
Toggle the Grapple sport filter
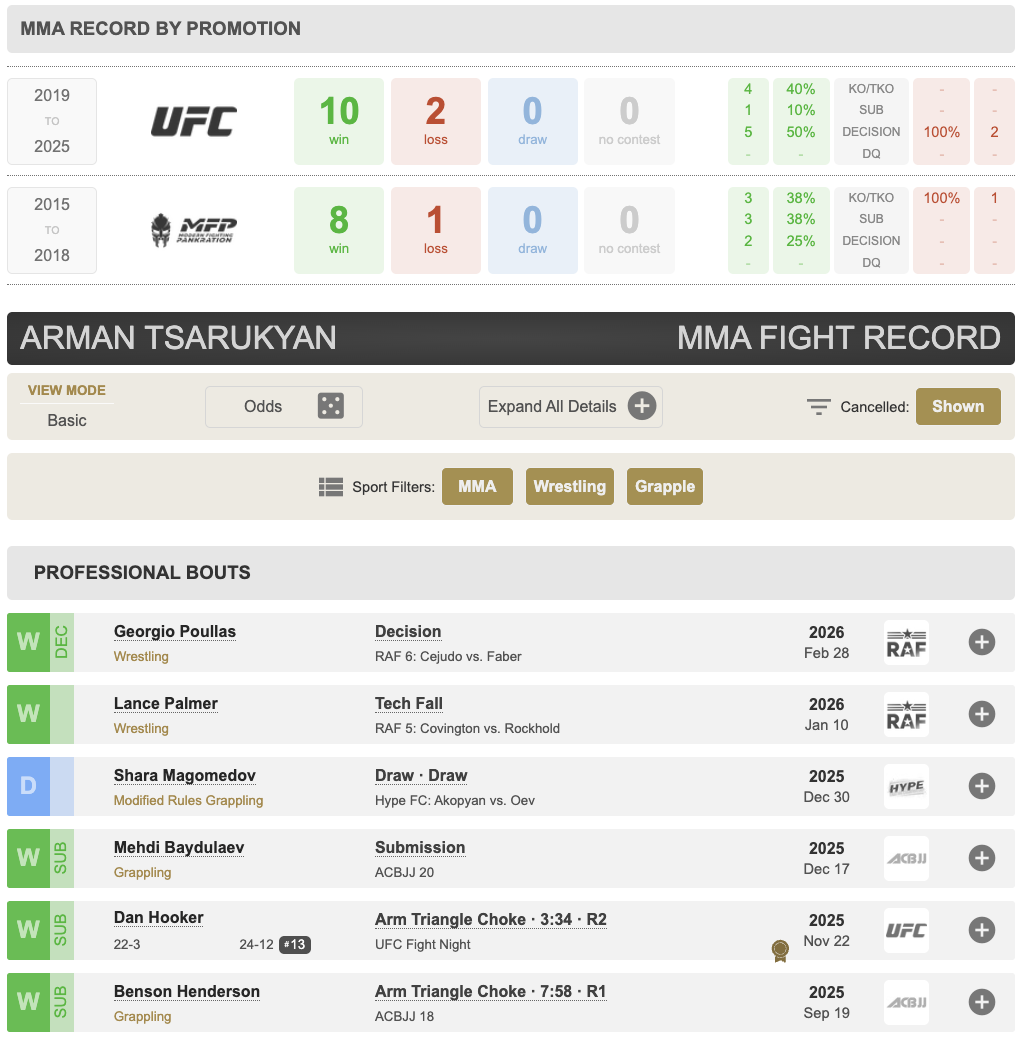coord(664,487)
